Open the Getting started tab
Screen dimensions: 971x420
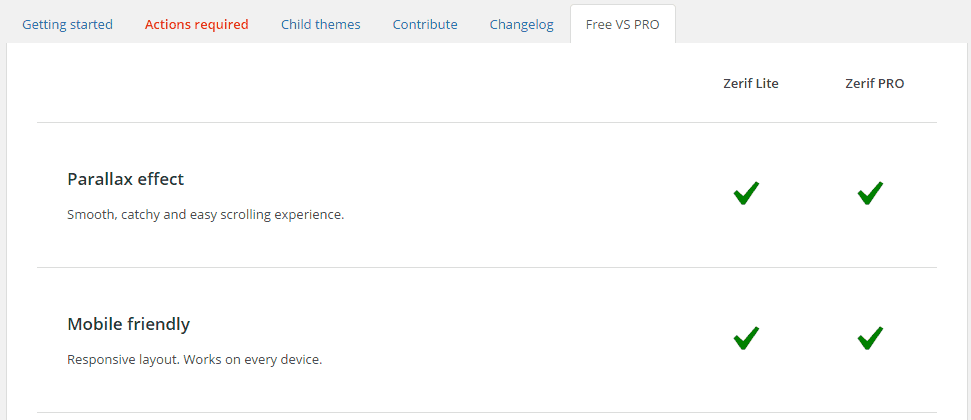(x=67, y=25)
